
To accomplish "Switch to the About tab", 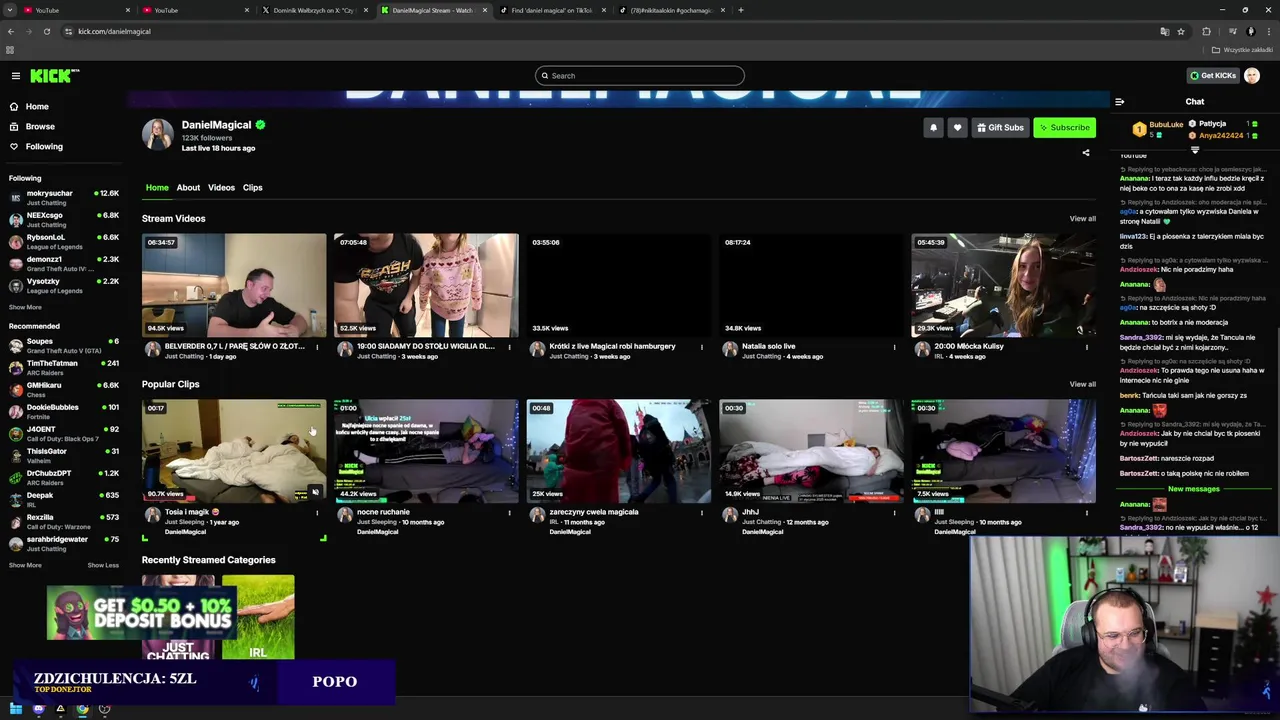I will tap(188, 188).
